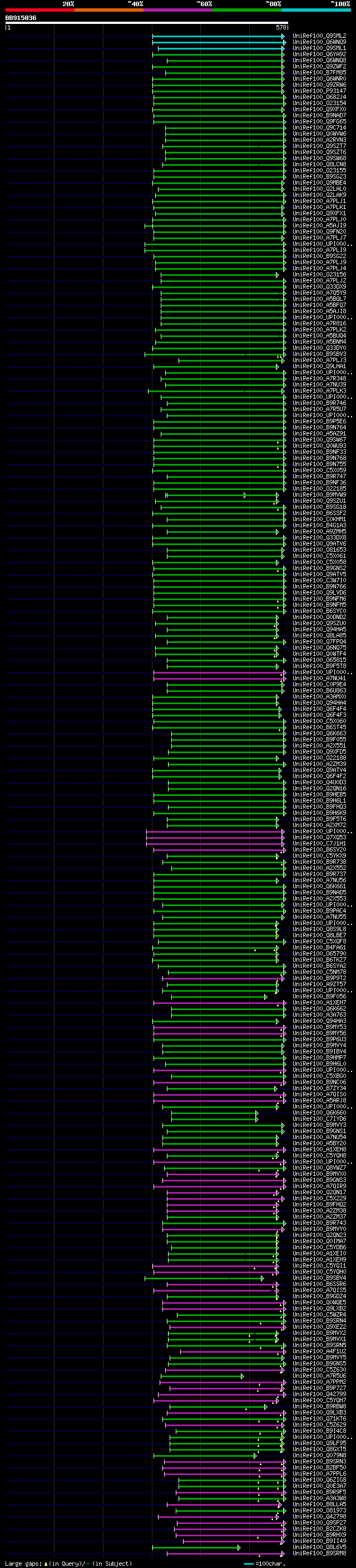Open hit UniRef100_P93147
356x1568 pixels.
(x=319, y=91)
